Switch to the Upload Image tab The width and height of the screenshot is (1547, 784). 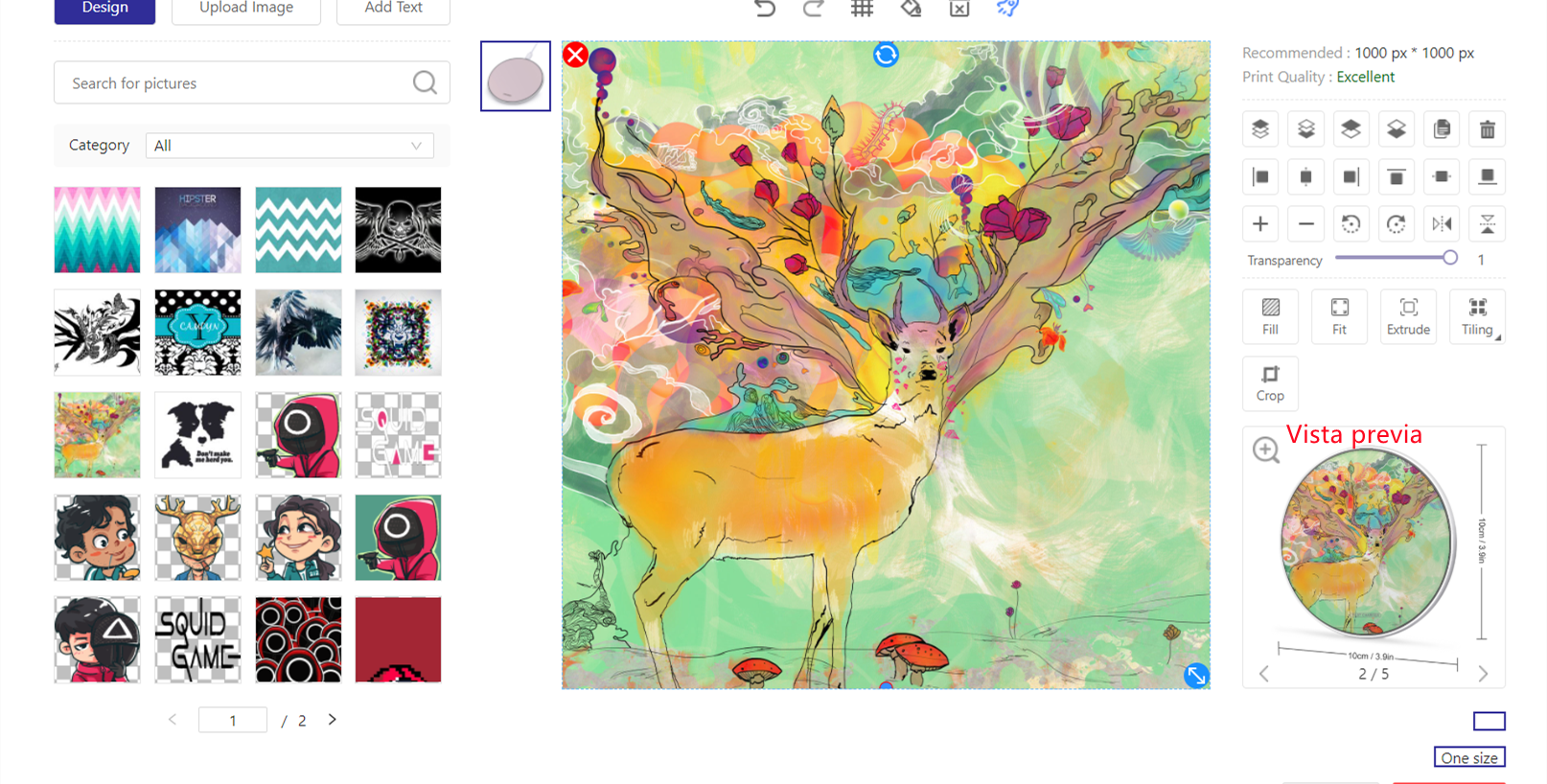coord(246,9)
